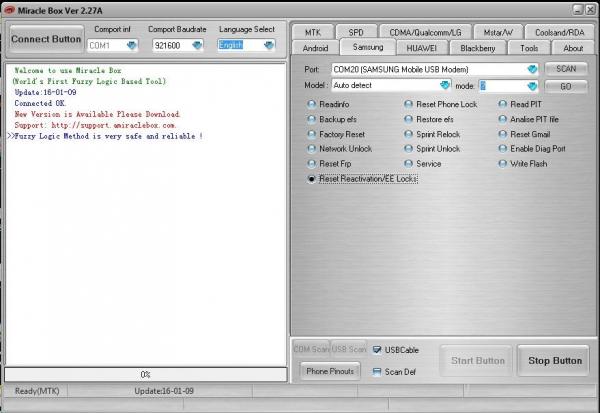Minimize the Miracle Box window

578,10
